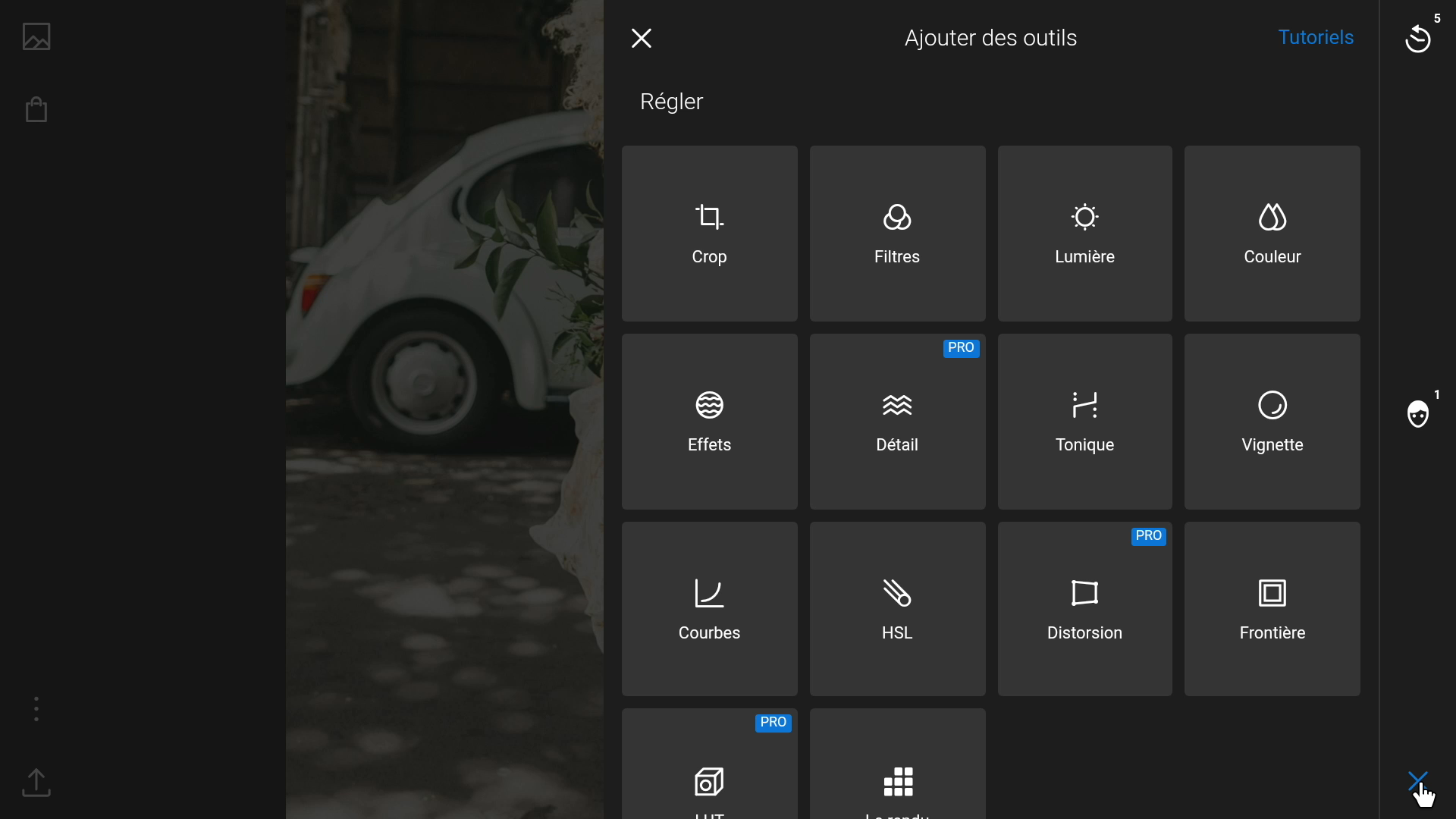
Task: Open edit history with count 5
Action: 1417,39
